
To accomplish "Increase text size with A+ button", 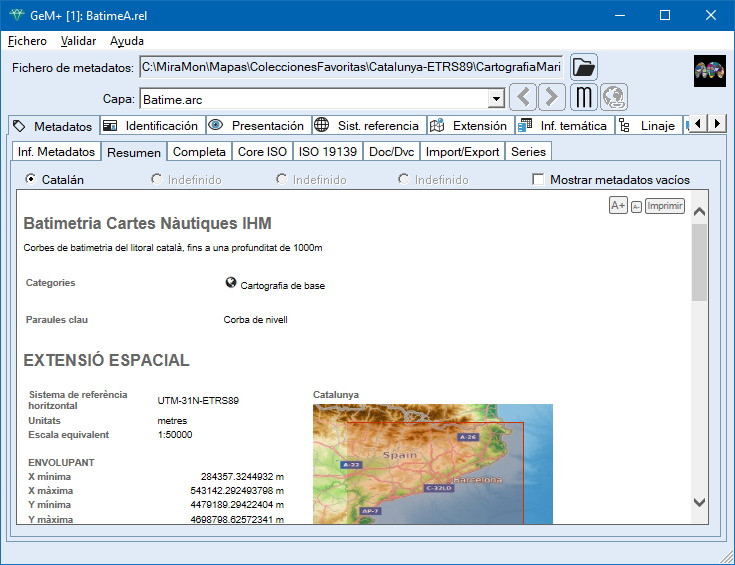I will (617, 205).
